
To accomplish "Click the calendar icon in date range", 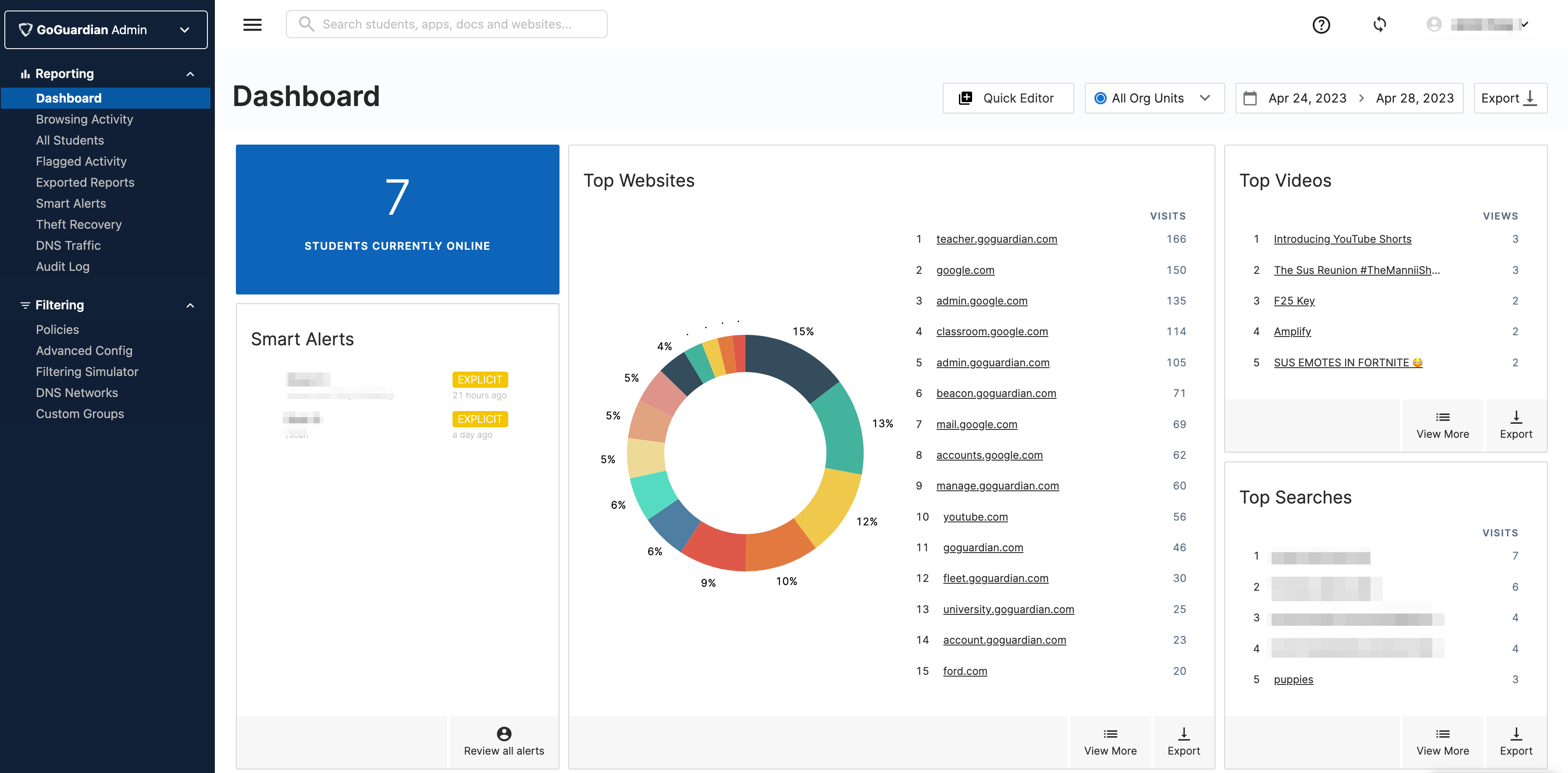I will pos(1250,98).
